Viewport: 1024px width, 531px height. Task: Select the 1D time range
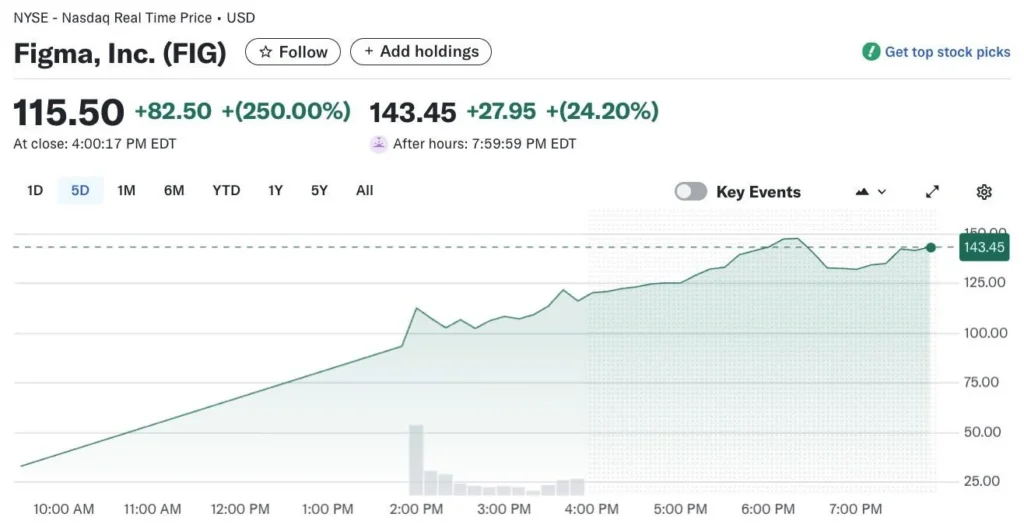tap(35, 190)
